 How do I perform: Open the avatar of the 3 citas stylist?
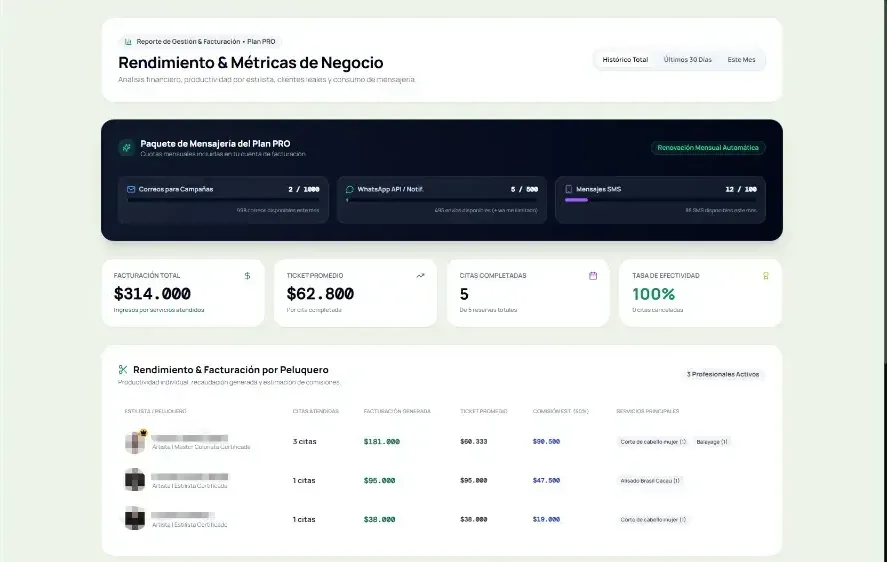pyautogui.click(x=135, y=442)
